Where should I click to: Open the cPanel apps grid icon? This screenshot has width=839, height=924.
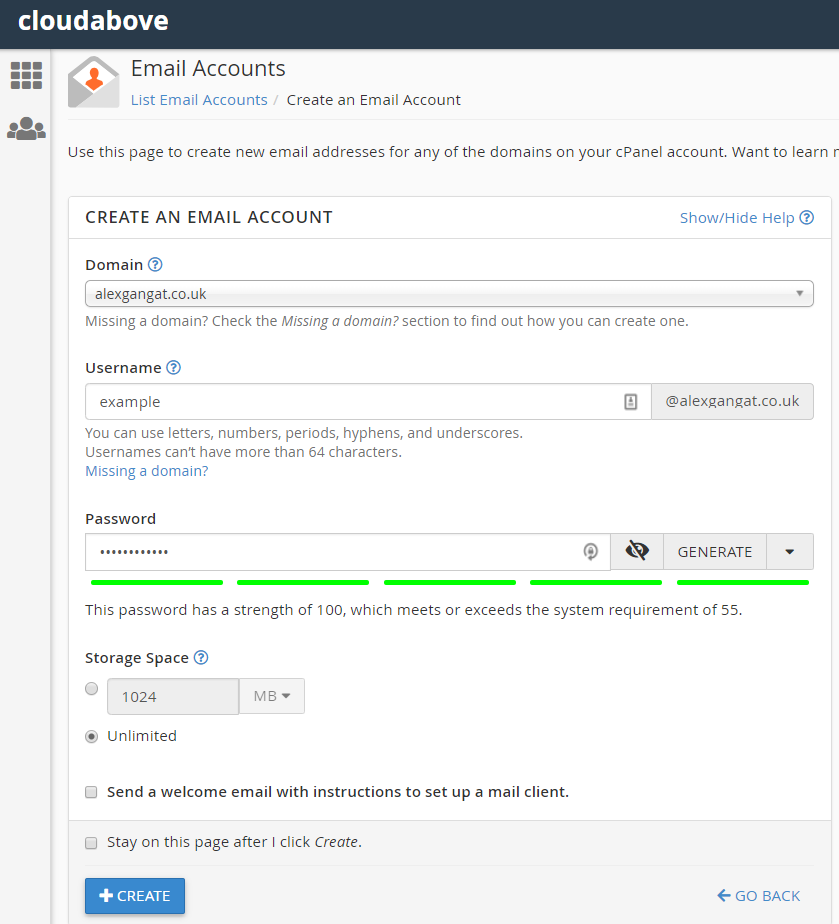point(26,75)
